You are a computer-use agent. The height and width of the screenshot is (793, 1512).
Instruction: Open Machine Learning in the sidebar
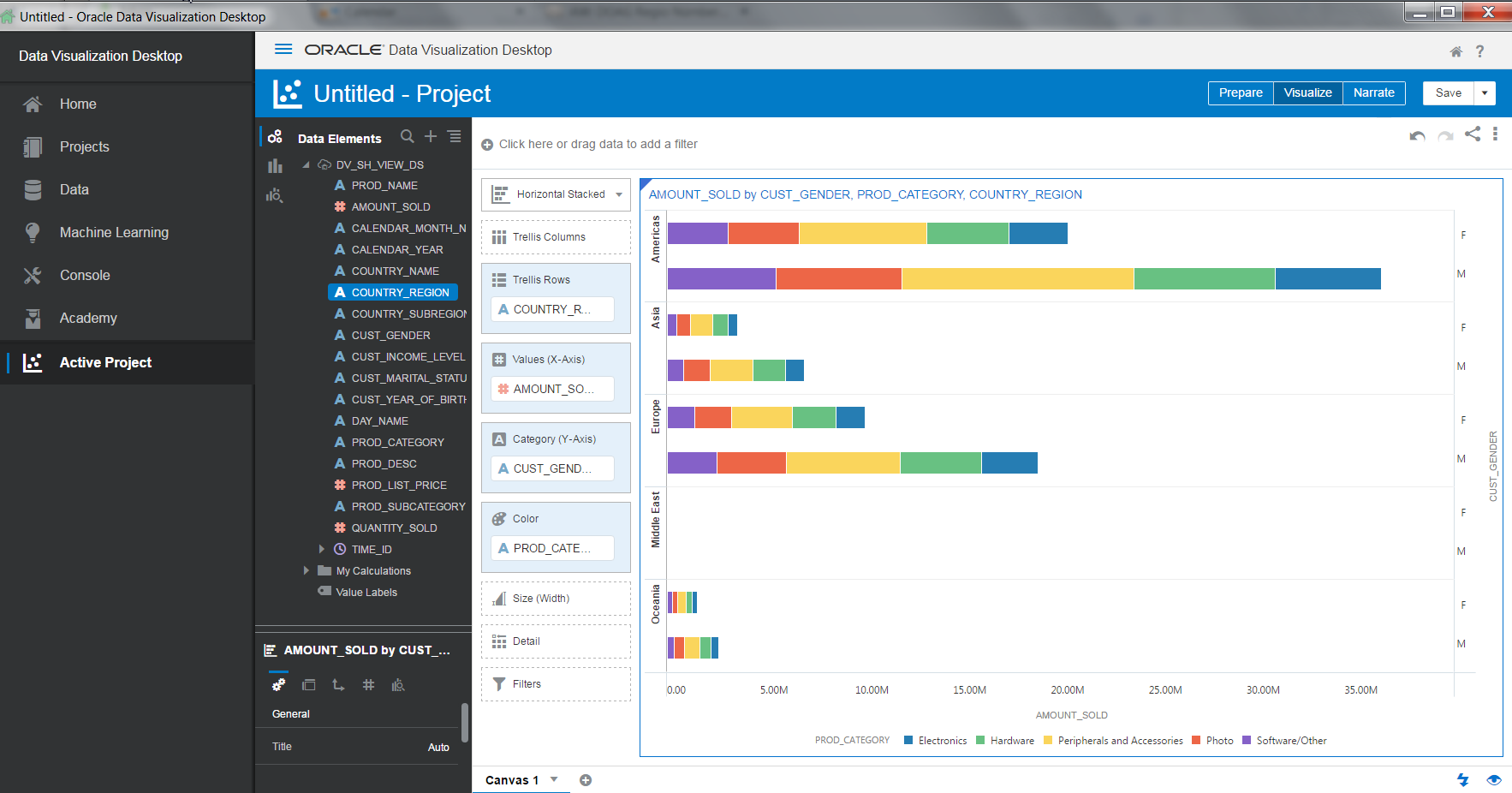[114, 232]
